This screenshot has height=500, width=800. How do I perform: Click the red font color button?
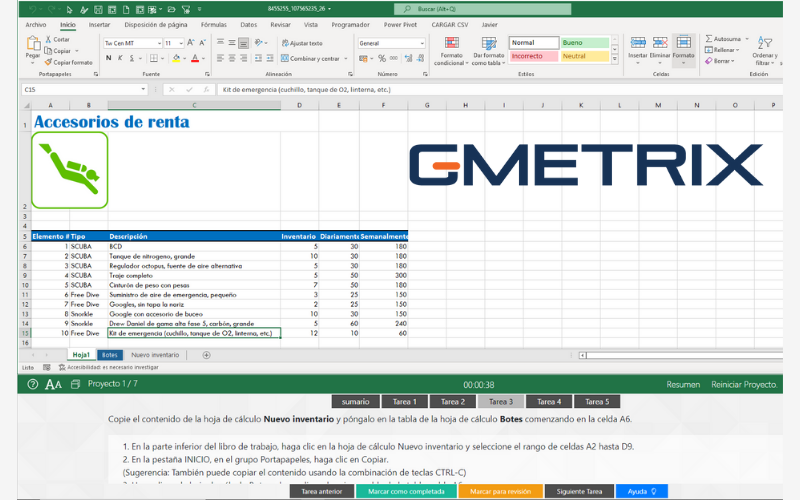tap(195, 58)
